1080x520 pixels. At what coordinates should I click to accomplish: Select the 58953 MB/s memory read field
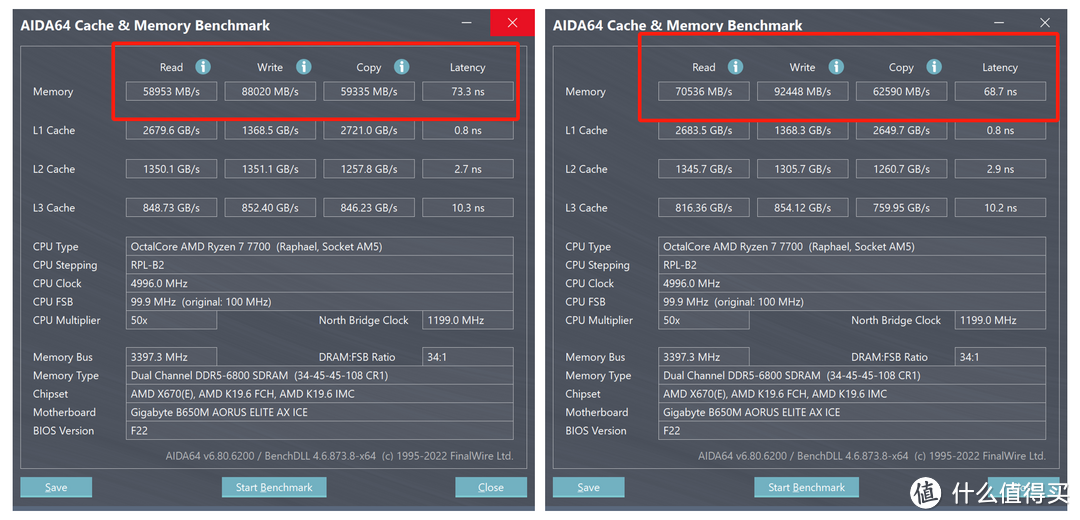pos(172,92)
